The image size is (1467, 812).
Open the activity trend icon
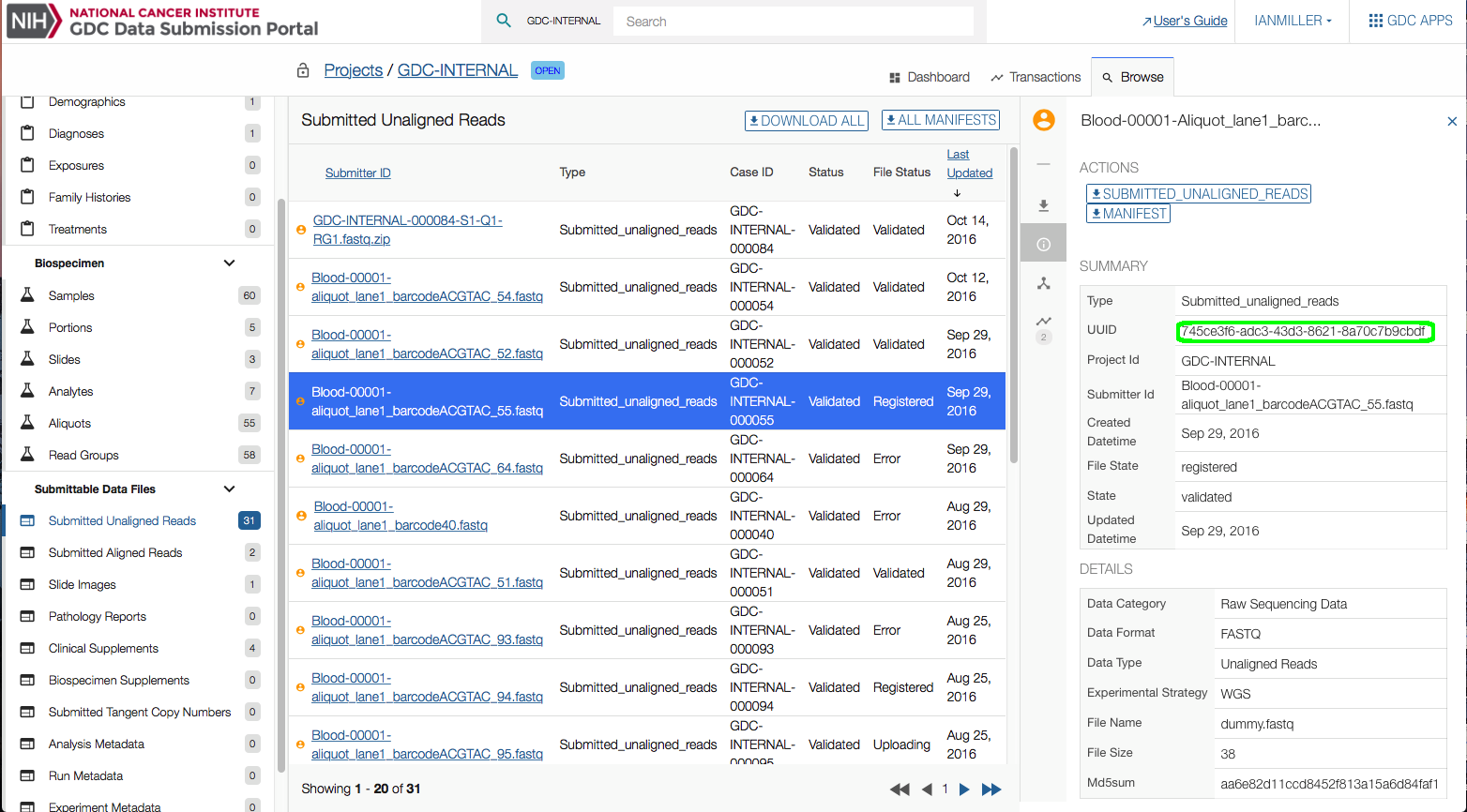click(1043, 322)
